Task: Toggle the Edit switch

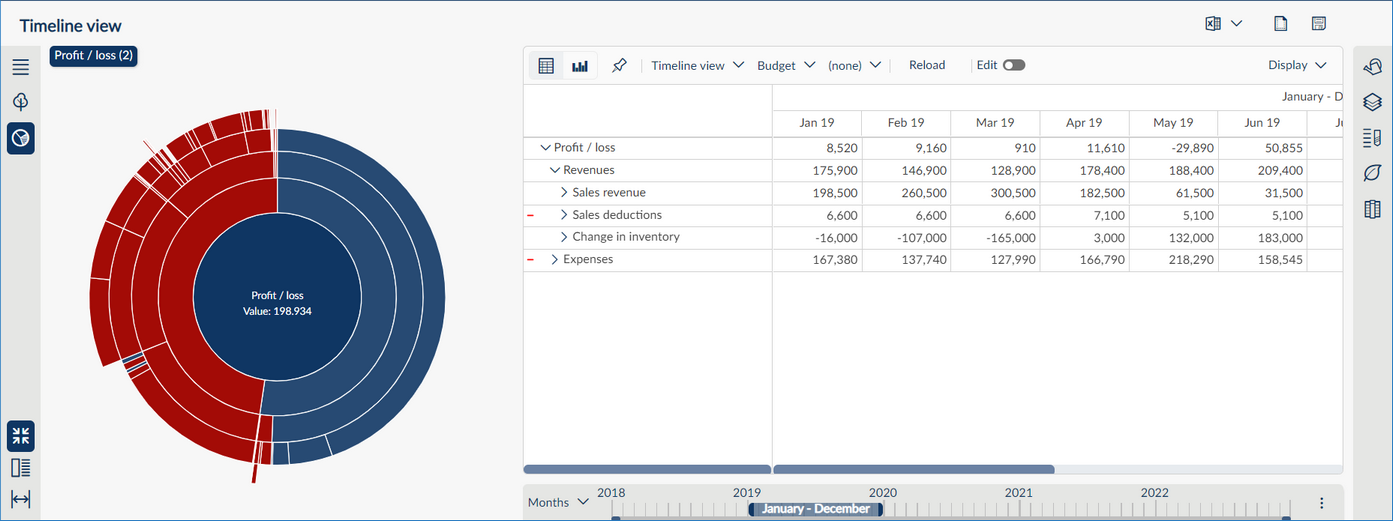Action: 1014,65
